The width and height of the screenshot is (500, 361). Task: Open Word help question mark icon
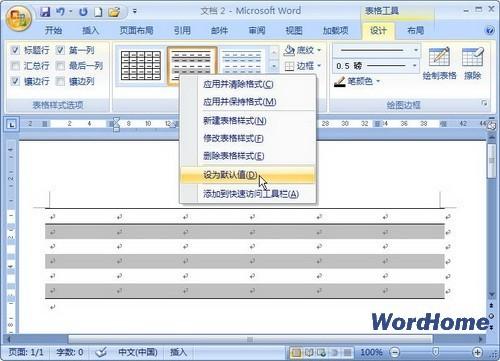click(490, 31)
